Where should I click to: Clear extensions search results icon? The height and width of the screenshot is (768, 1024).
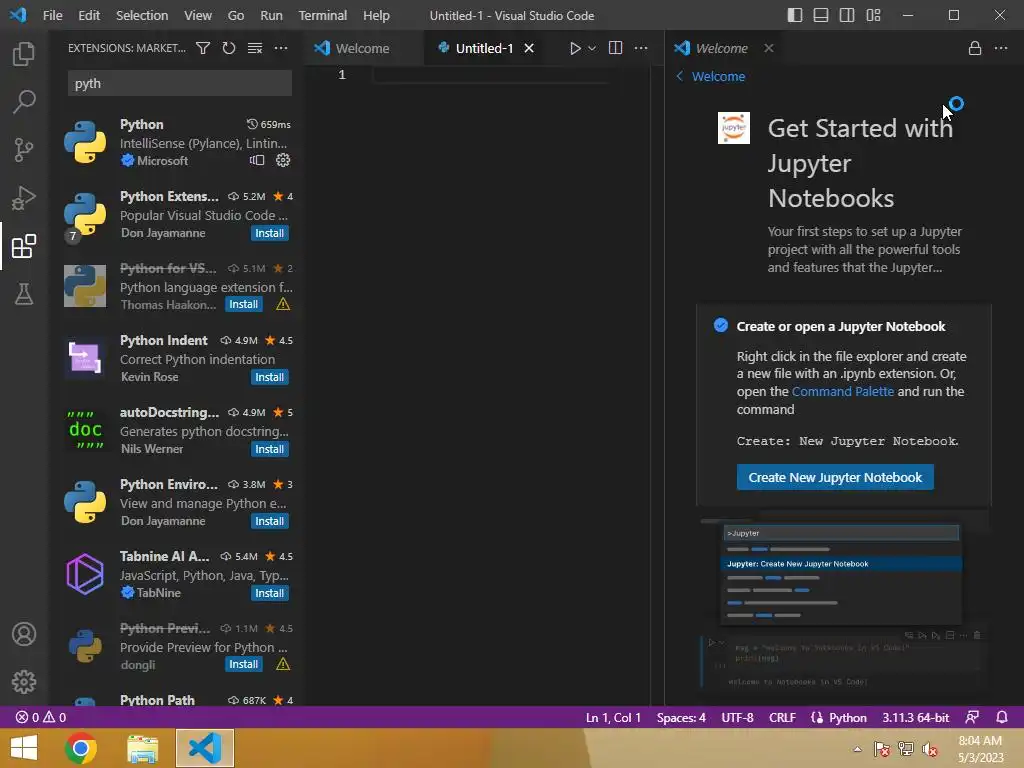point(255,48)
